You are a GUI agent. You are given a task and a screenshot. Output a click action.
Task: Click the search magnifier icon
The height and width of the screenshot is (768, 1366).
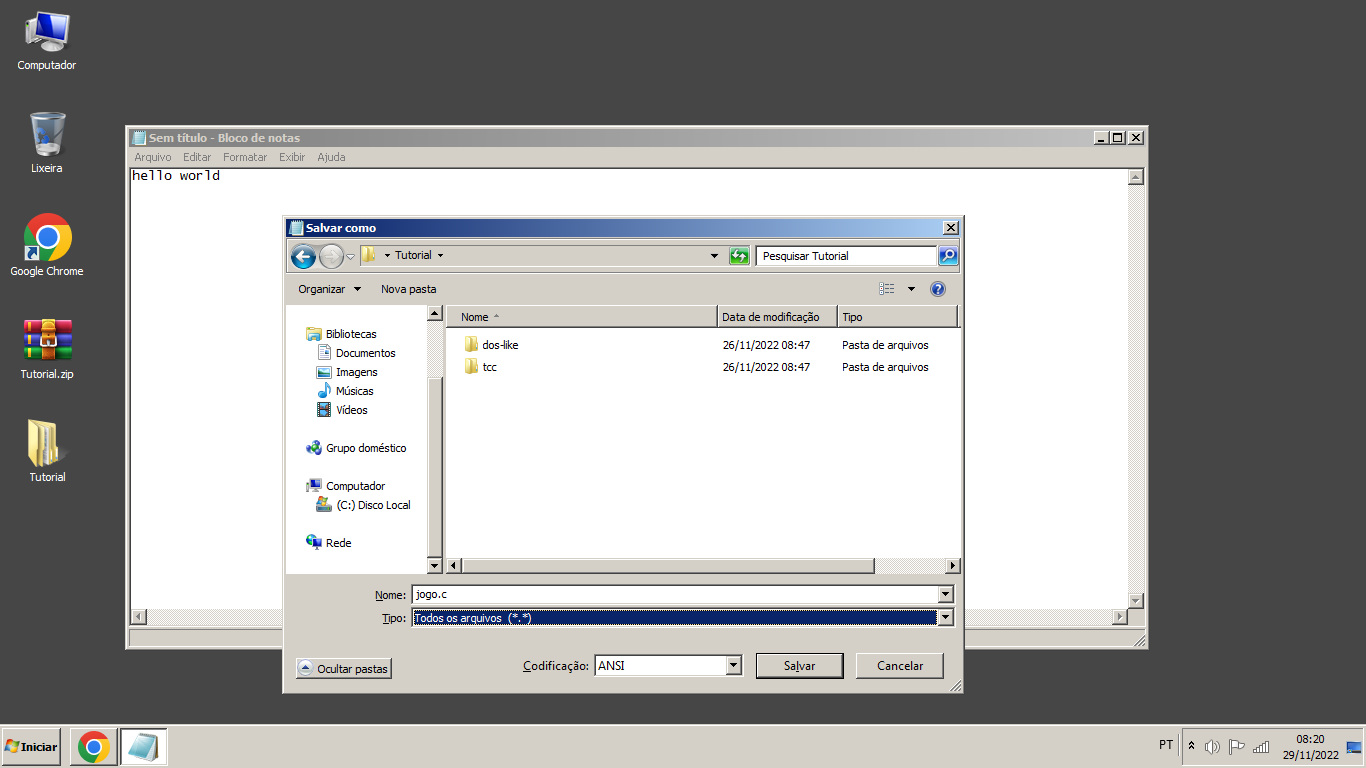tap(948, 256)
